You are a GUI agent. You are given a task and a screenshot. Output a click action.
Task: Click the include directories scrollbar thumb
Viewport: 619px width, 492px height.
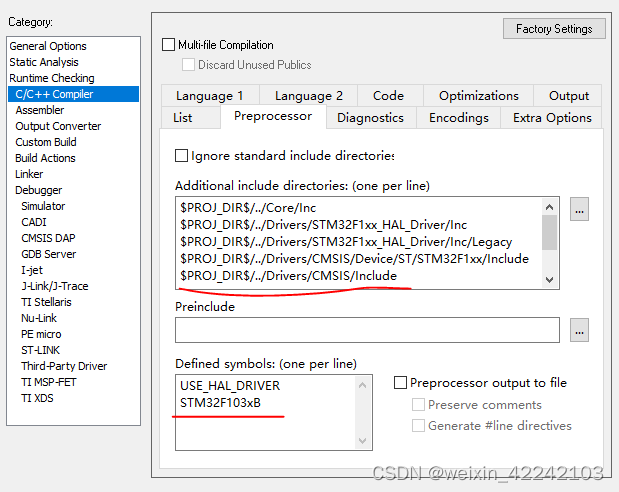pos(549,233)
